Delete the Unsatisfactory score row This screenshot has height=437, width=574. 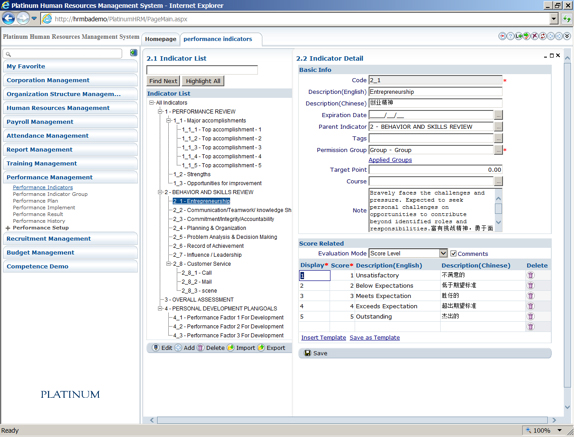[530, 275]
